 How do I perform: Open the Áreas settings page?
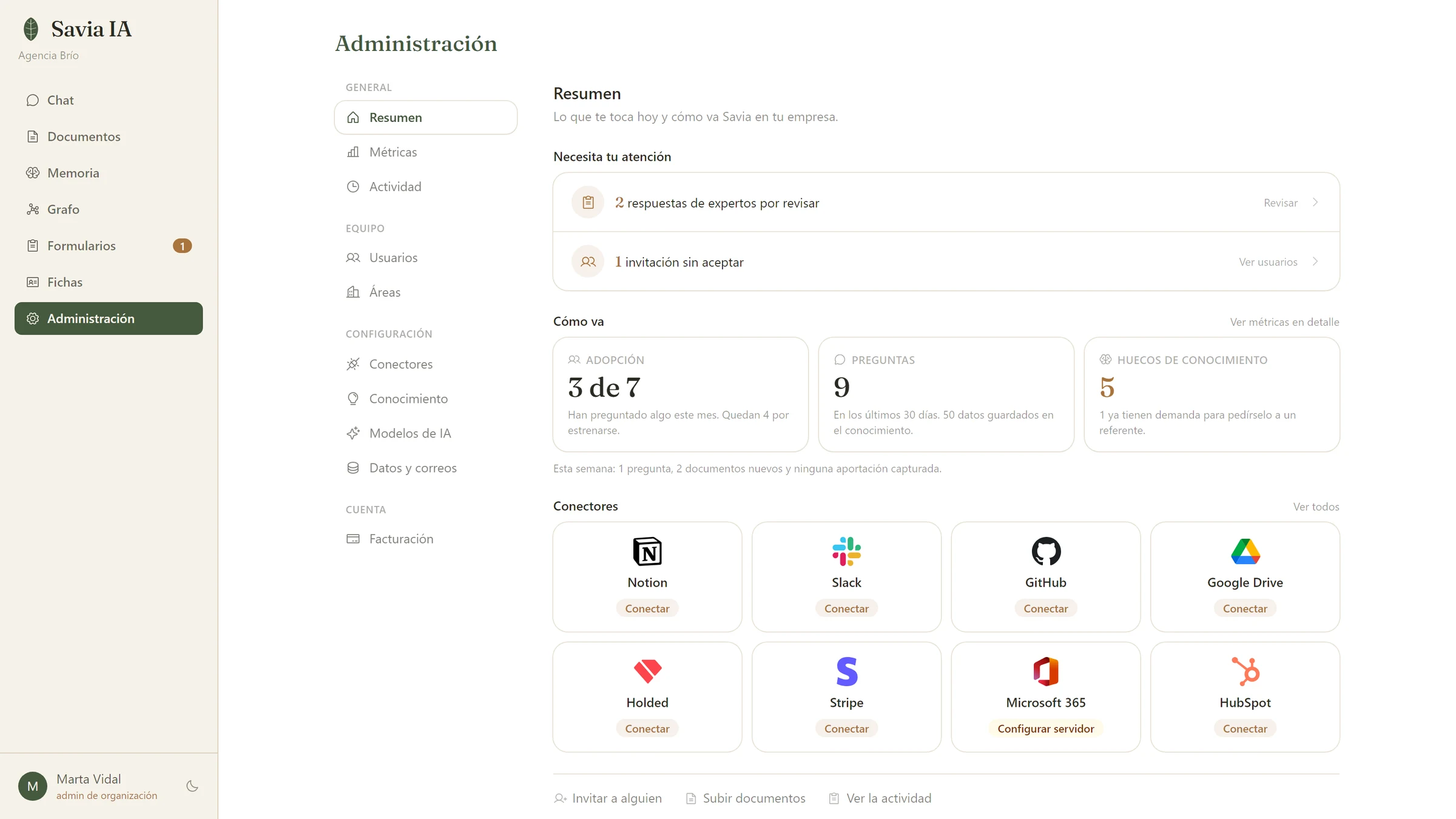tap(426, 292)
